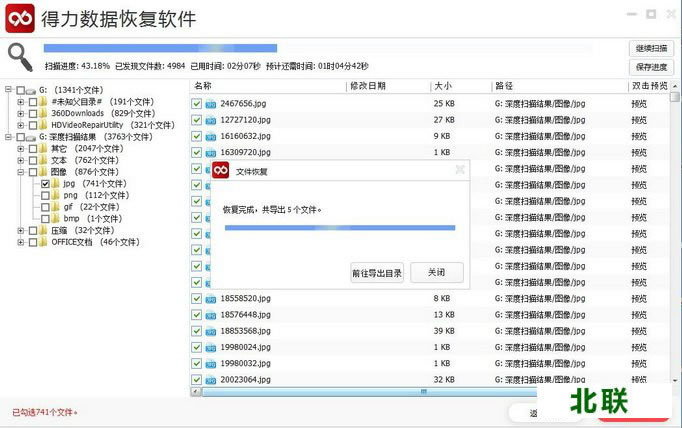682x428 pixels.
Task: Collapse the 图像 folder tree node
Action: pyautogui.click(x=21, y=172)
